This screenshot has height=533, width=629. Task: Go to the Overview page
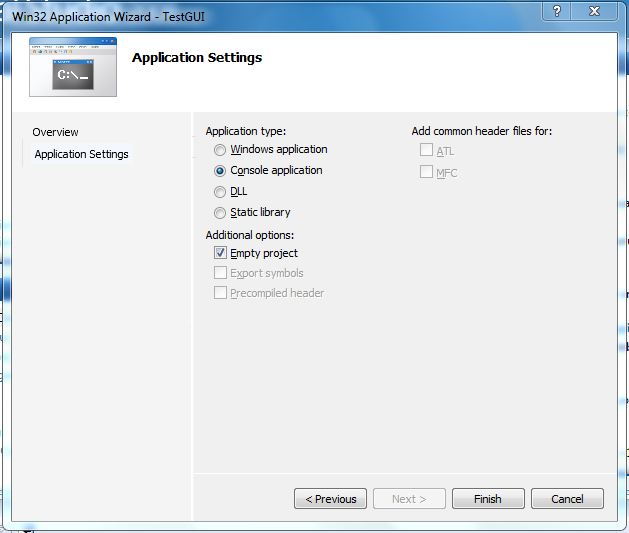55,132
